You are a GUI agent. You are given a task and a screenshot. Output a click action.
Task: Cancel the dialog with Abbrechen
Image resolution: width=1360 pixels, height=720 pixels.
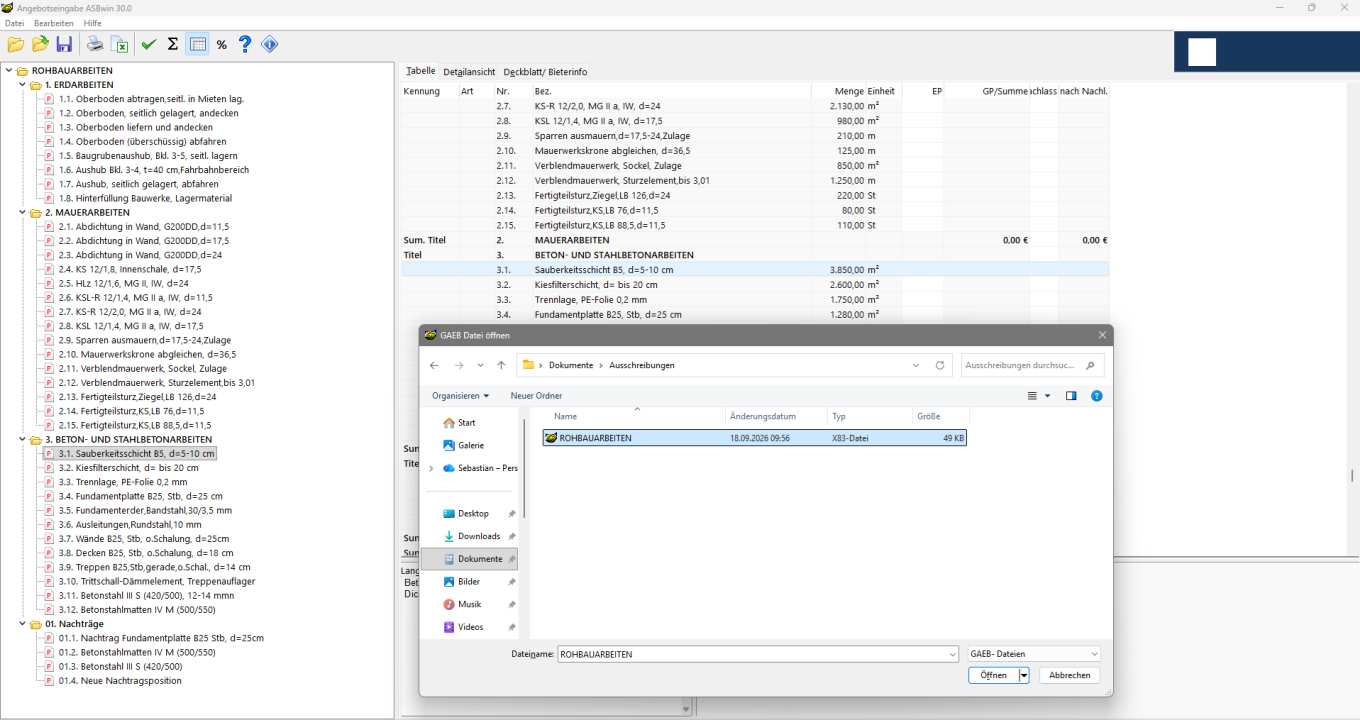pos(1069,675)
